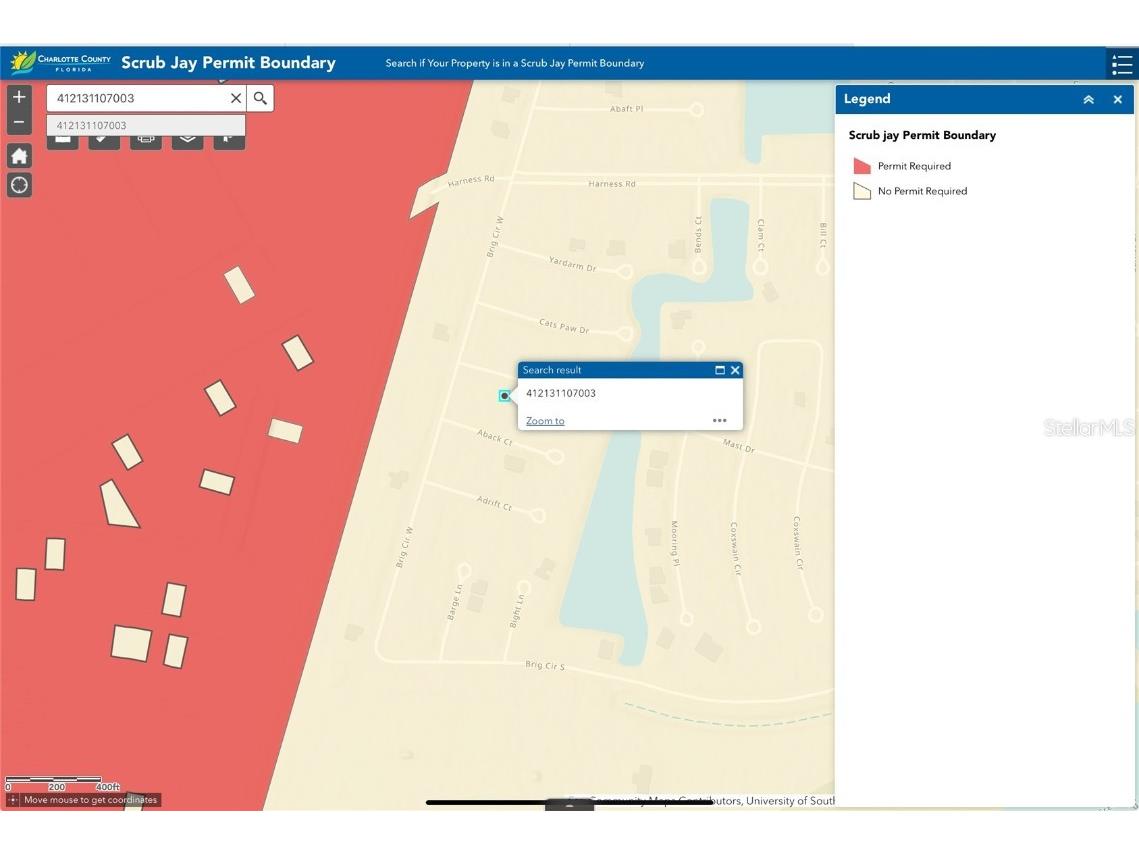Click the Charlotte County Florida logo

click(61, 63)
